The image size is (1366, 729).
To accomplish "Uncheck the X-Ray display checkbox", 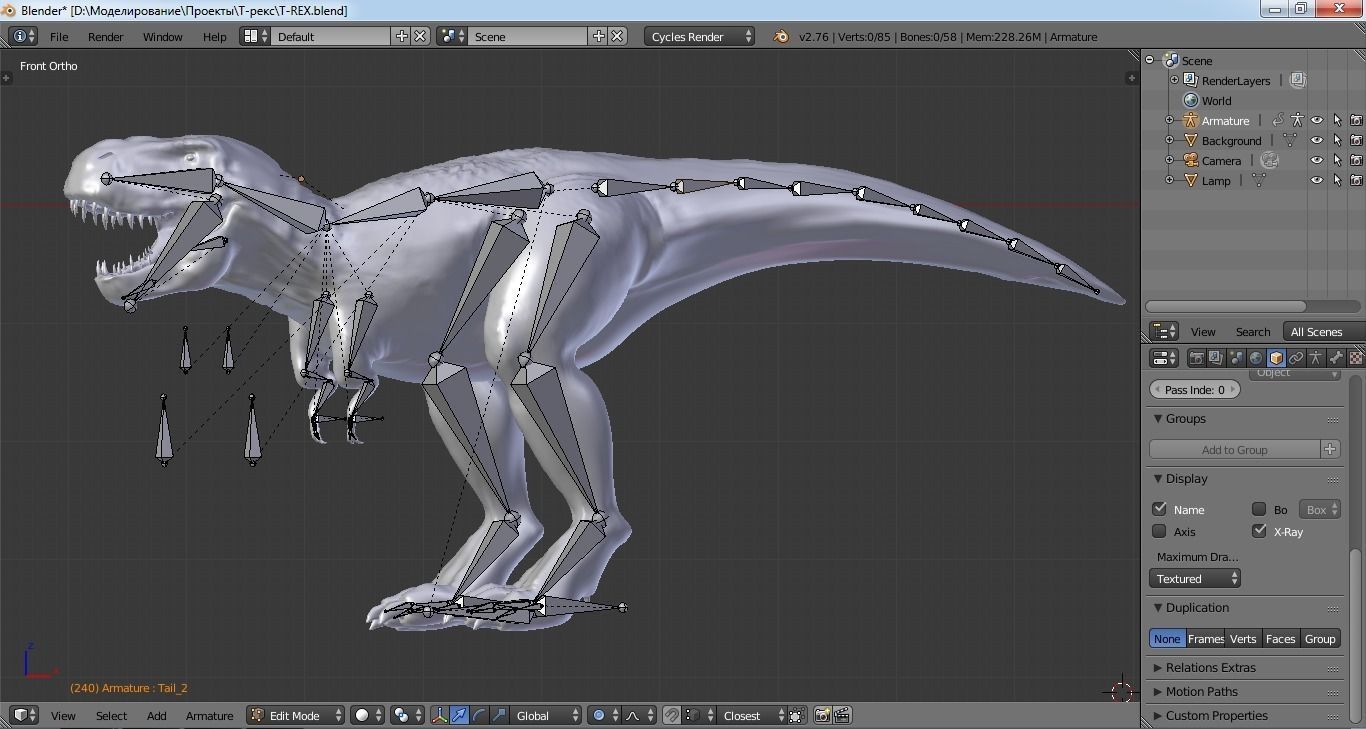I will pyautogui.click(x=1259, y=531).
